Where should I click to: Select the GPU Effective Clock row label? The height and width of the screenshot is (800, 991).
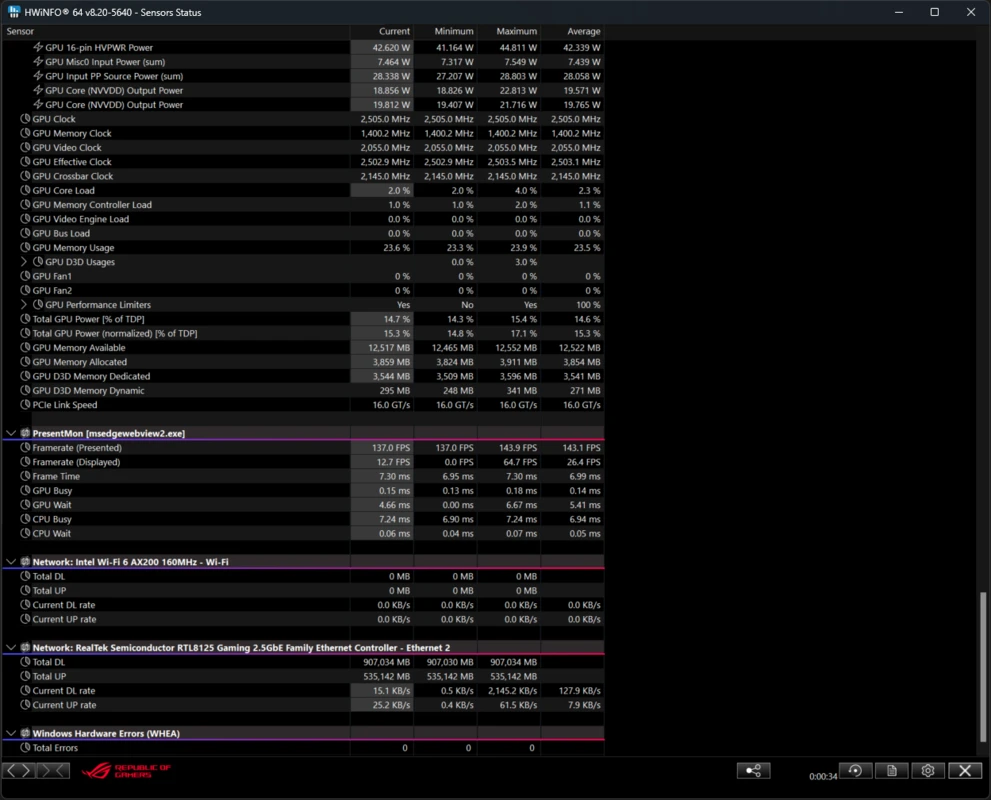pyautogui.click(x=72, y=162)
